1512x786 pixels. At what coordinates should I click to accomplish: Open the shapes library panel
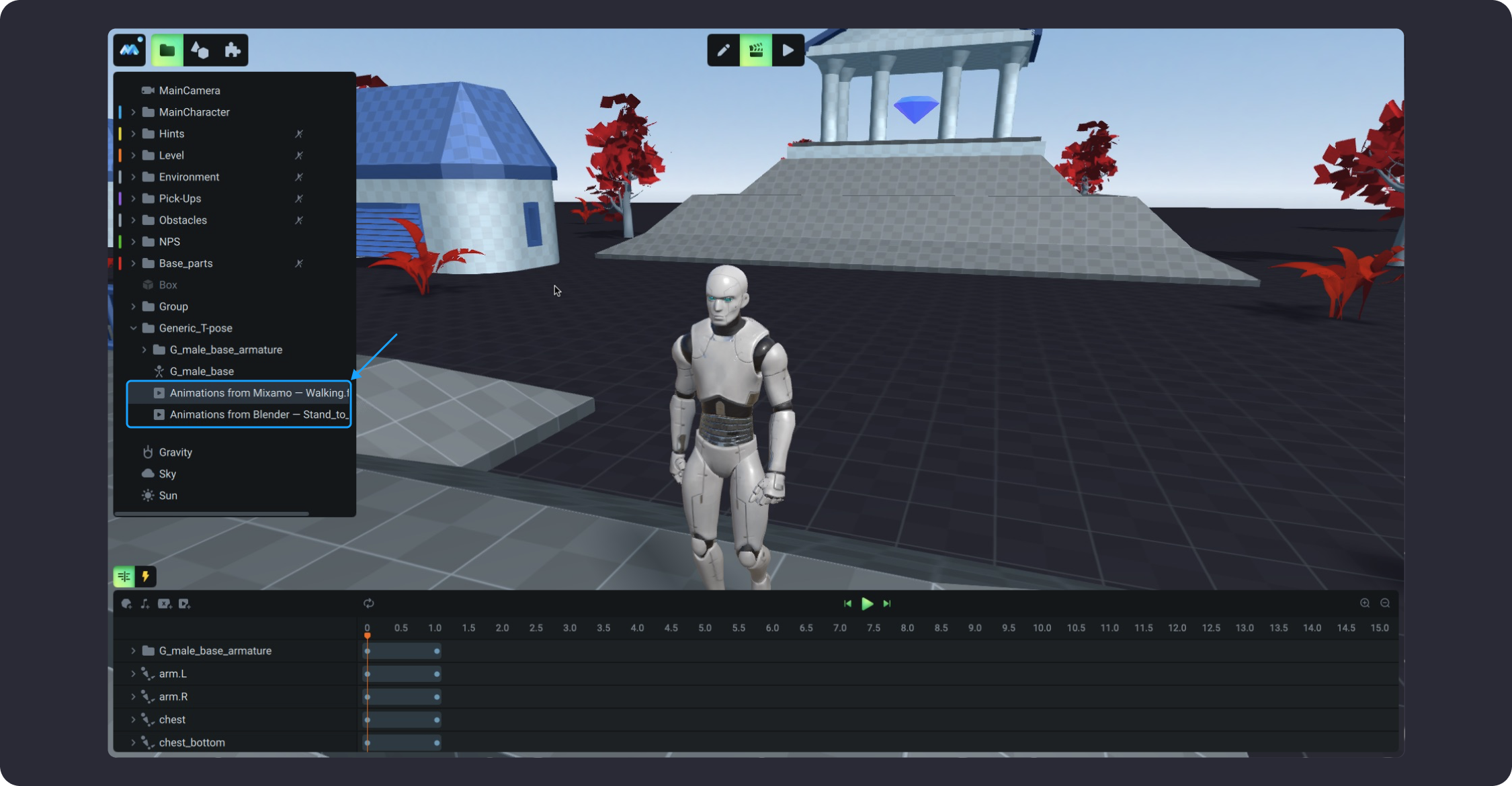(200, 50)
